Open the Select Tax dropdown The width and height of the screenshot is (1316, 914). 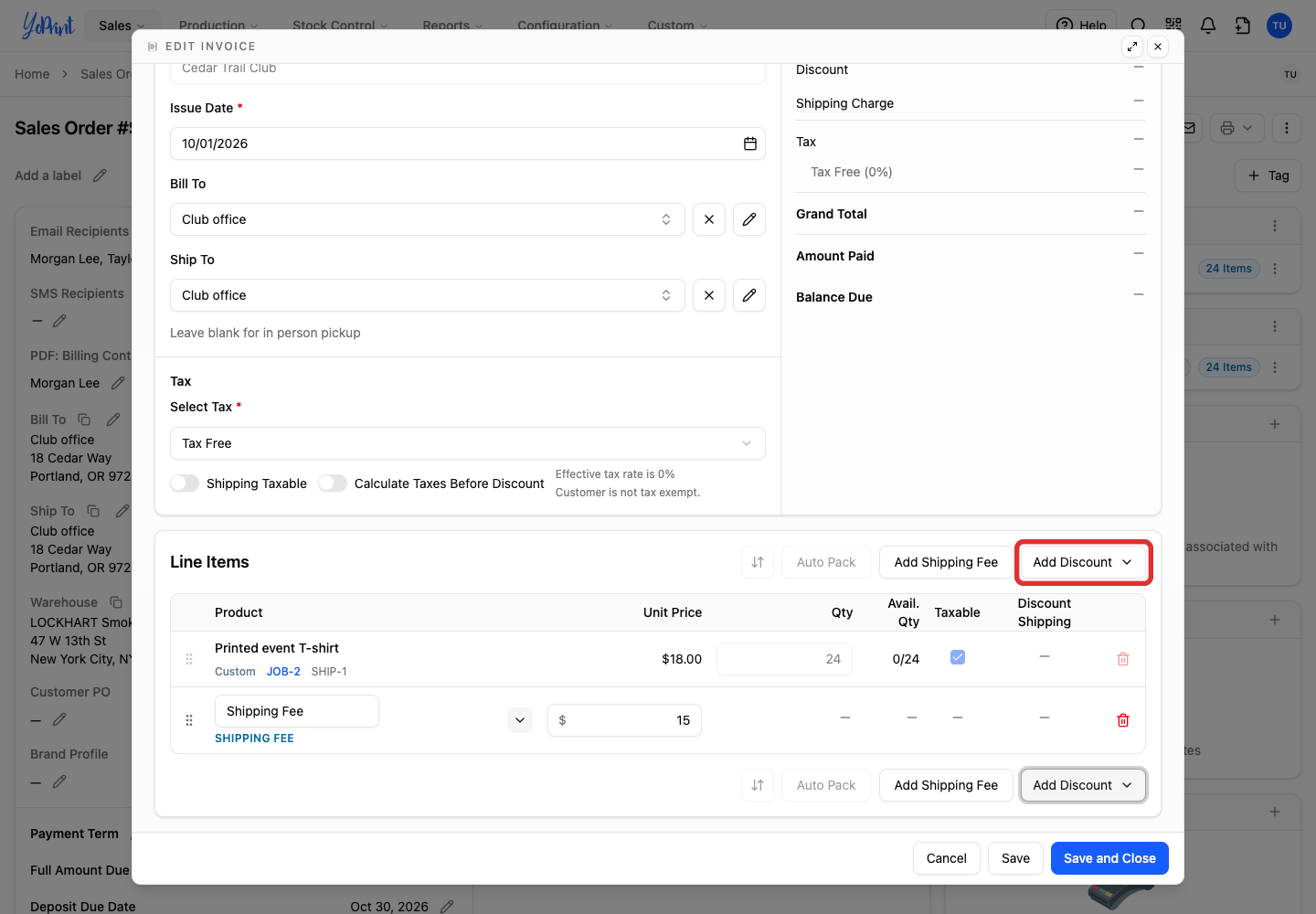[x=468, y=443]
